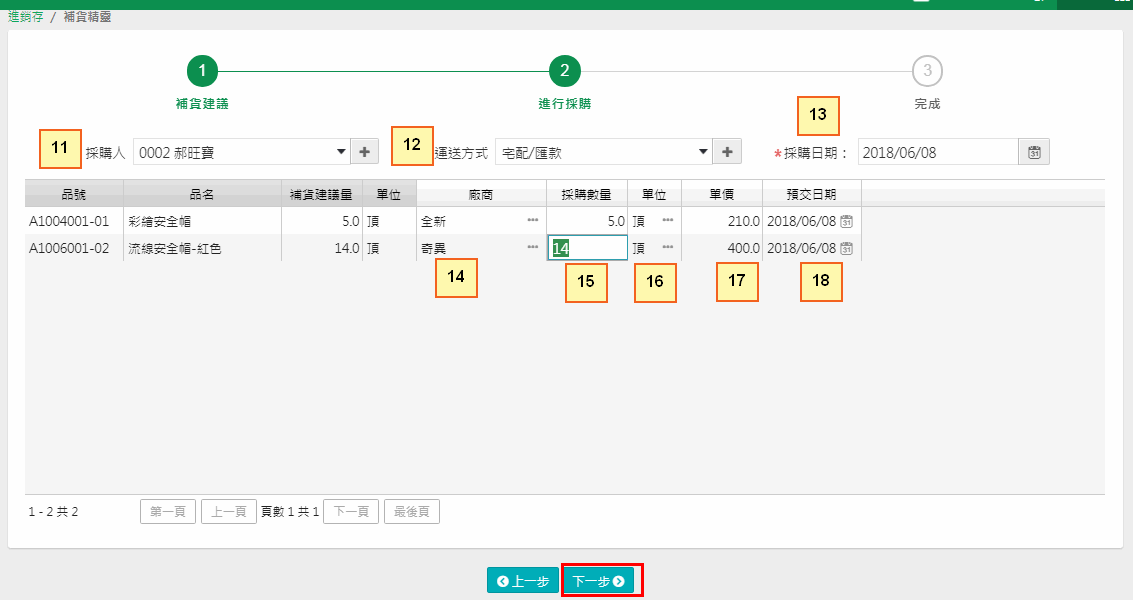Select item code A1006001-02
This screenshot has height=600, width=1133.
tap(69, 248)
